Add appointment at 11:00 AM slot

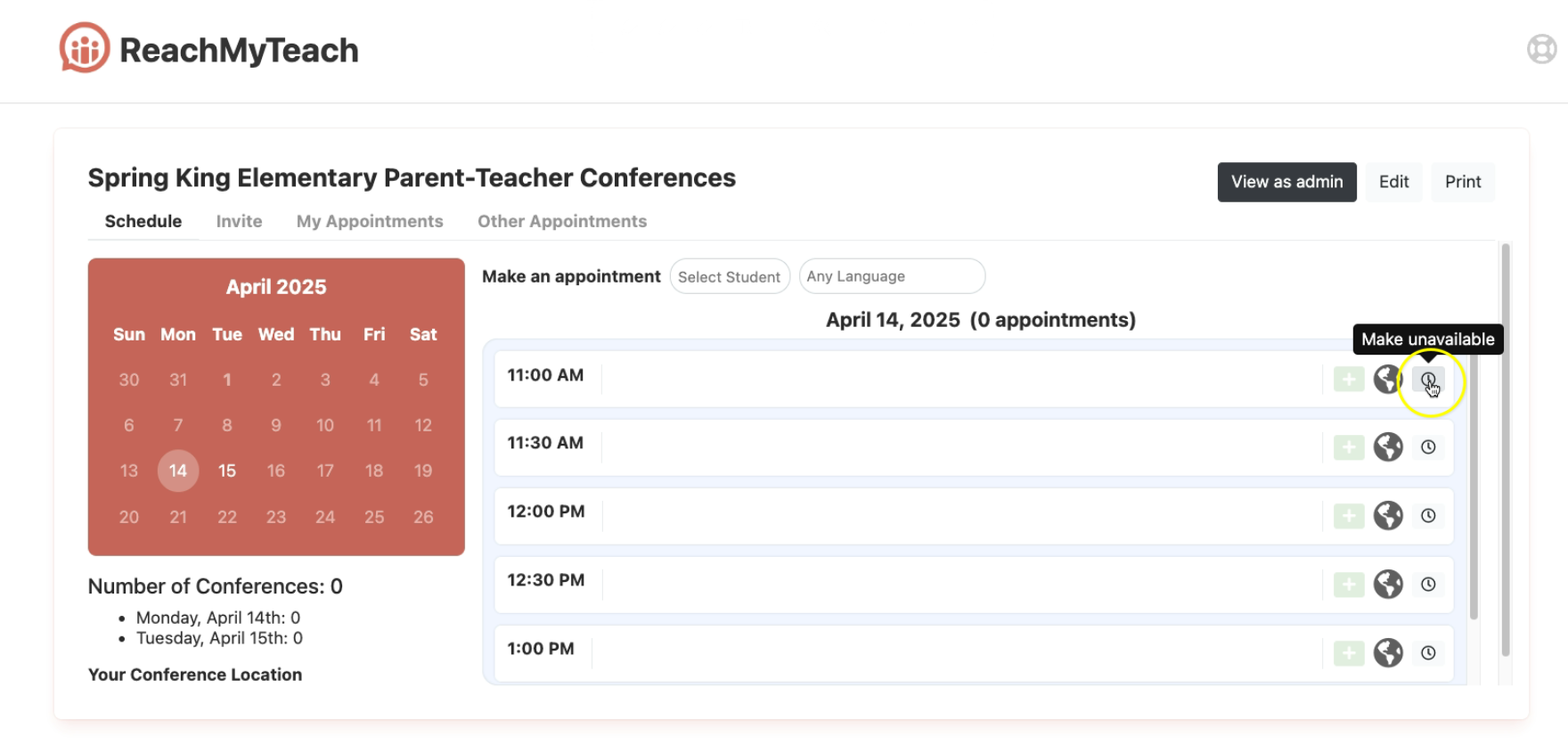tap(1349, 380)
